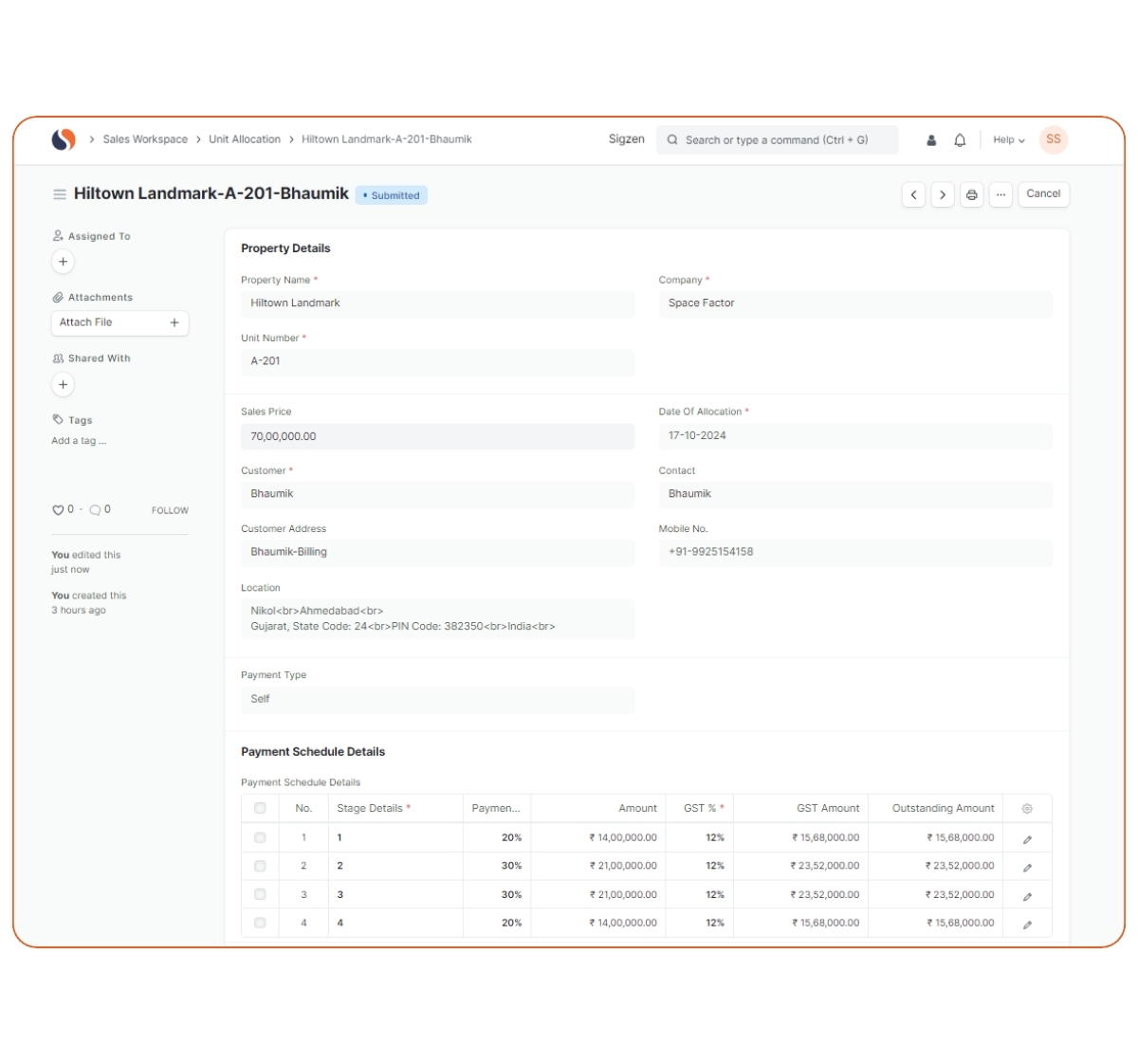Toggle the sidebar hamburger icon
Screen dimensions: 1138x1064
[x=60, y=194]
